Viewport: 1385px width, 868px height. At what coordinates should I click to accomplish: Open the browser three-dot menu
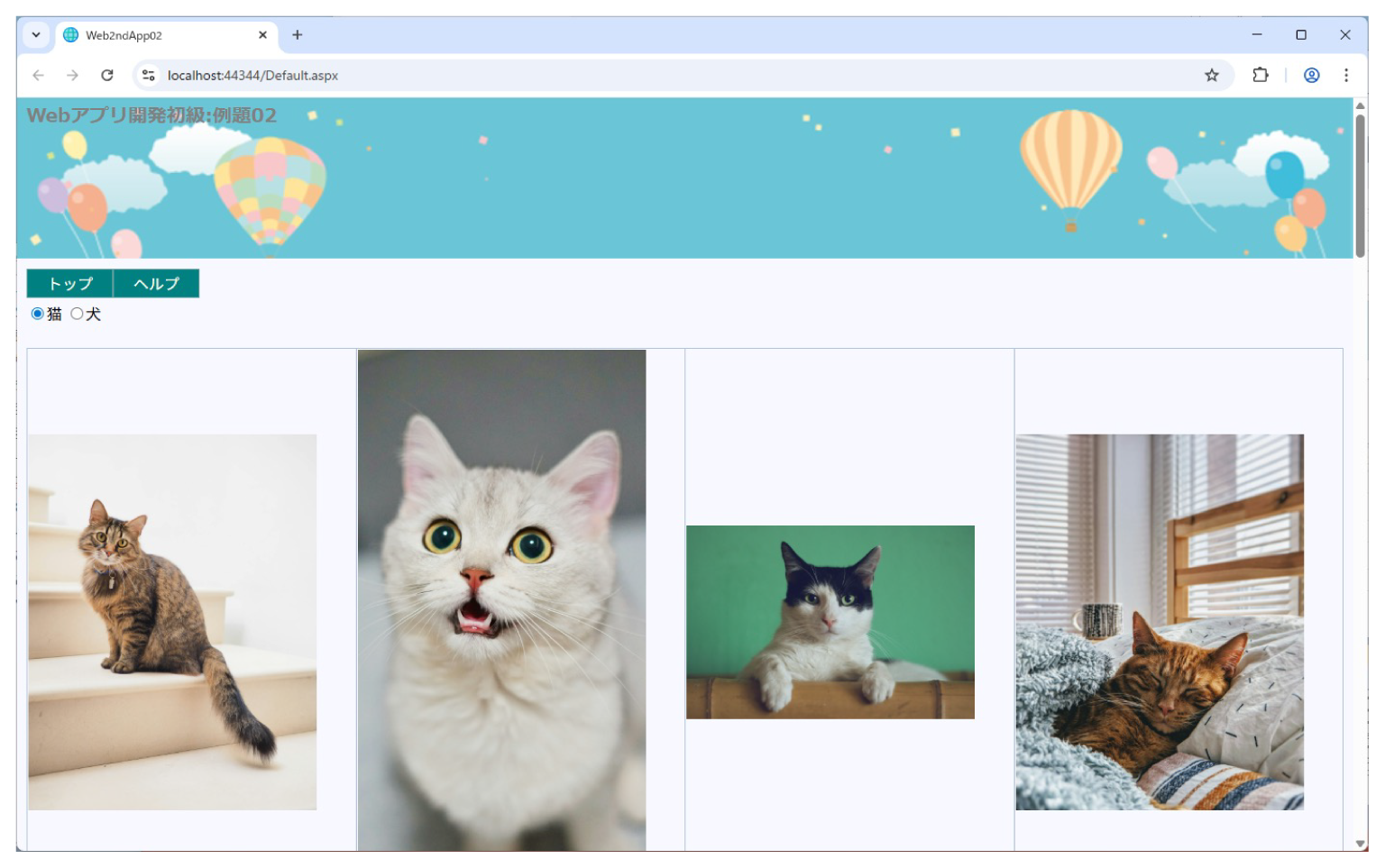coord(1346,75)
